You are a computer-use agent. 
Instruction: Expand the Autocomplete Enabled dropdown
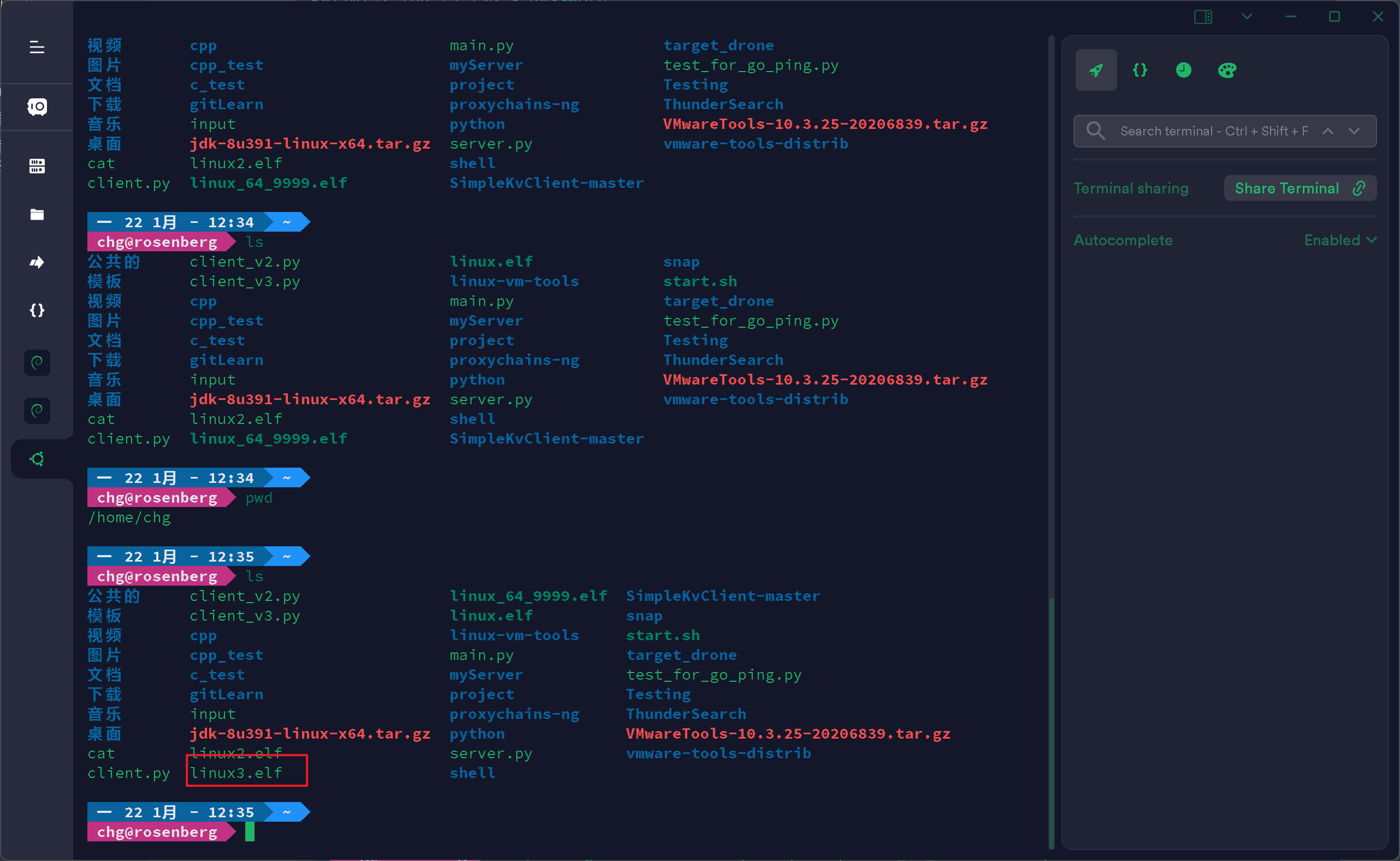point(1340,240)
